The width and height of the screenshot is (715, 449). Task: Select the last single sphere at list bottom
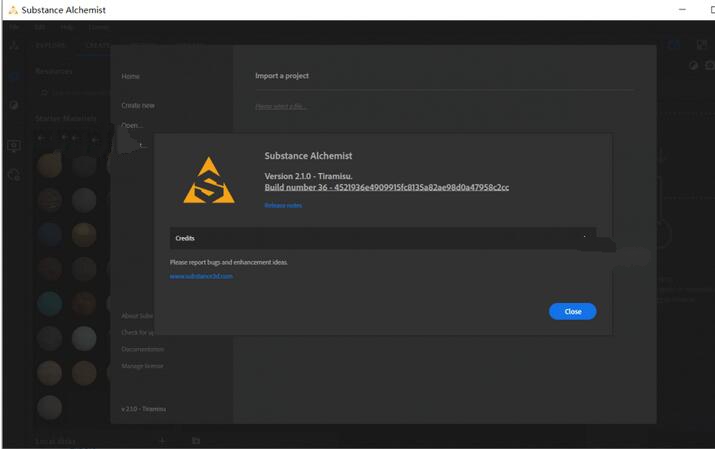[50, 408]
